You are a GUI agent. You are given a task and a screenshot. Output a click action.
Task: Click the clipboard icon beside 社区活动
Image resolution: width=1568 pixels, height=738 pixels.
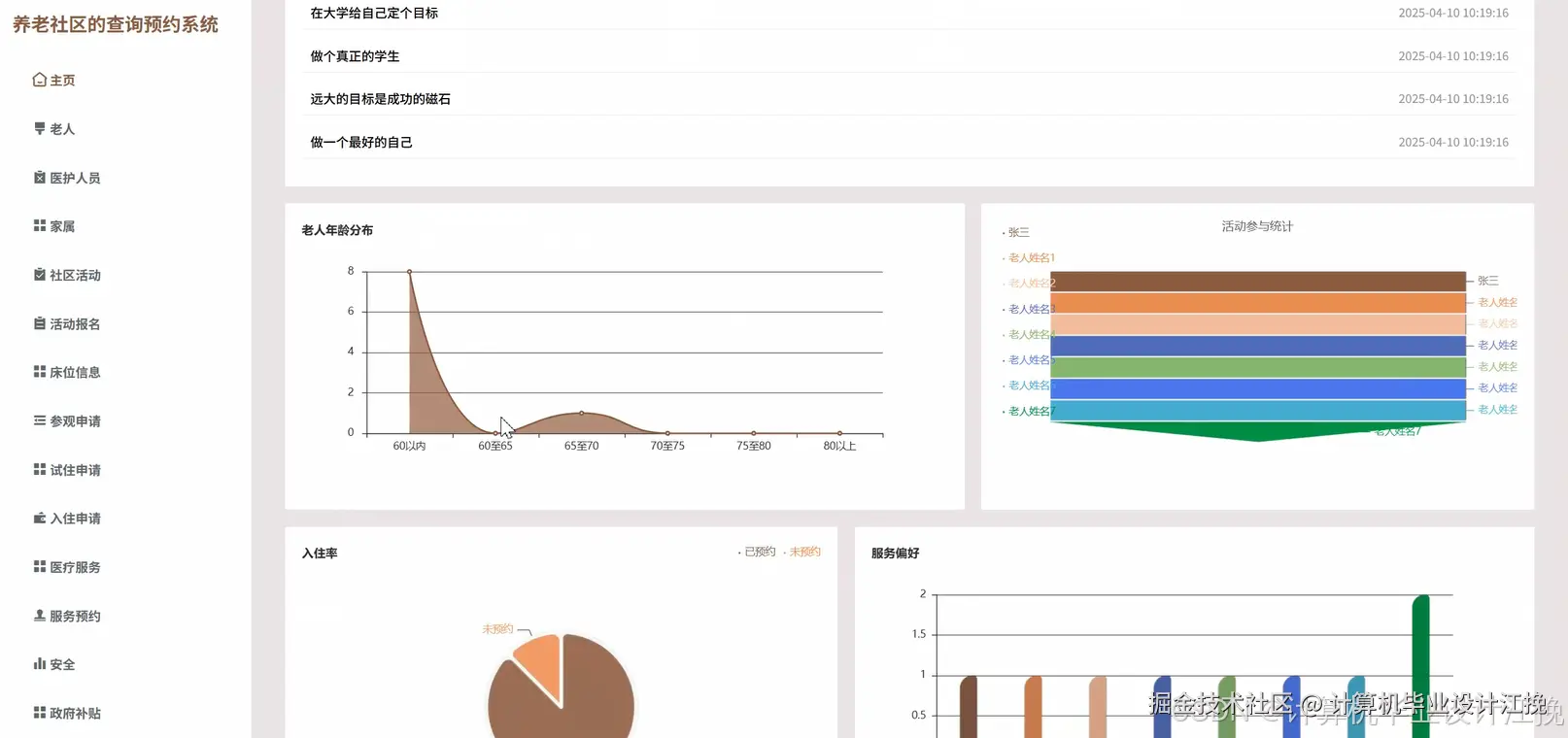click(x=40, y=275)
